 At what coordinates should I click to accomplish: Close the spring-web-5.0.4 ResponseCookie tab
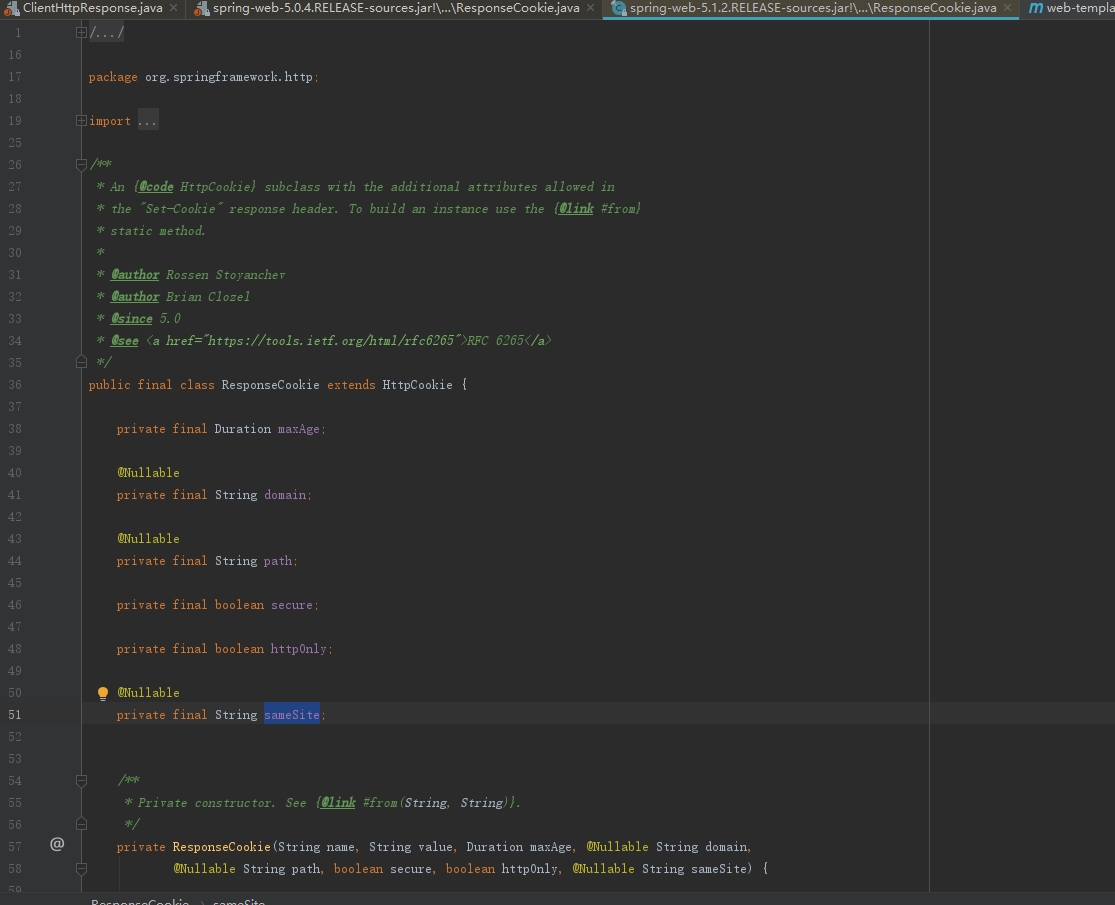pos(589,8)
